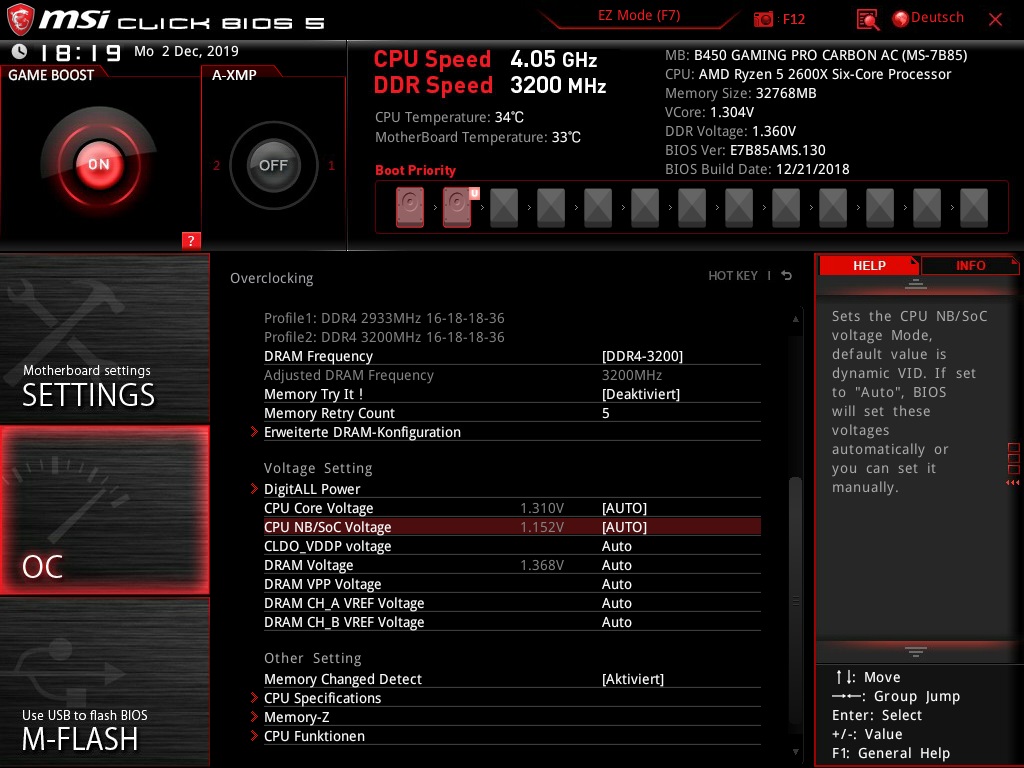This screenshot has height=768, width=1024.
Task: Click the scrollbar up arrow
Action: (795, 319)
